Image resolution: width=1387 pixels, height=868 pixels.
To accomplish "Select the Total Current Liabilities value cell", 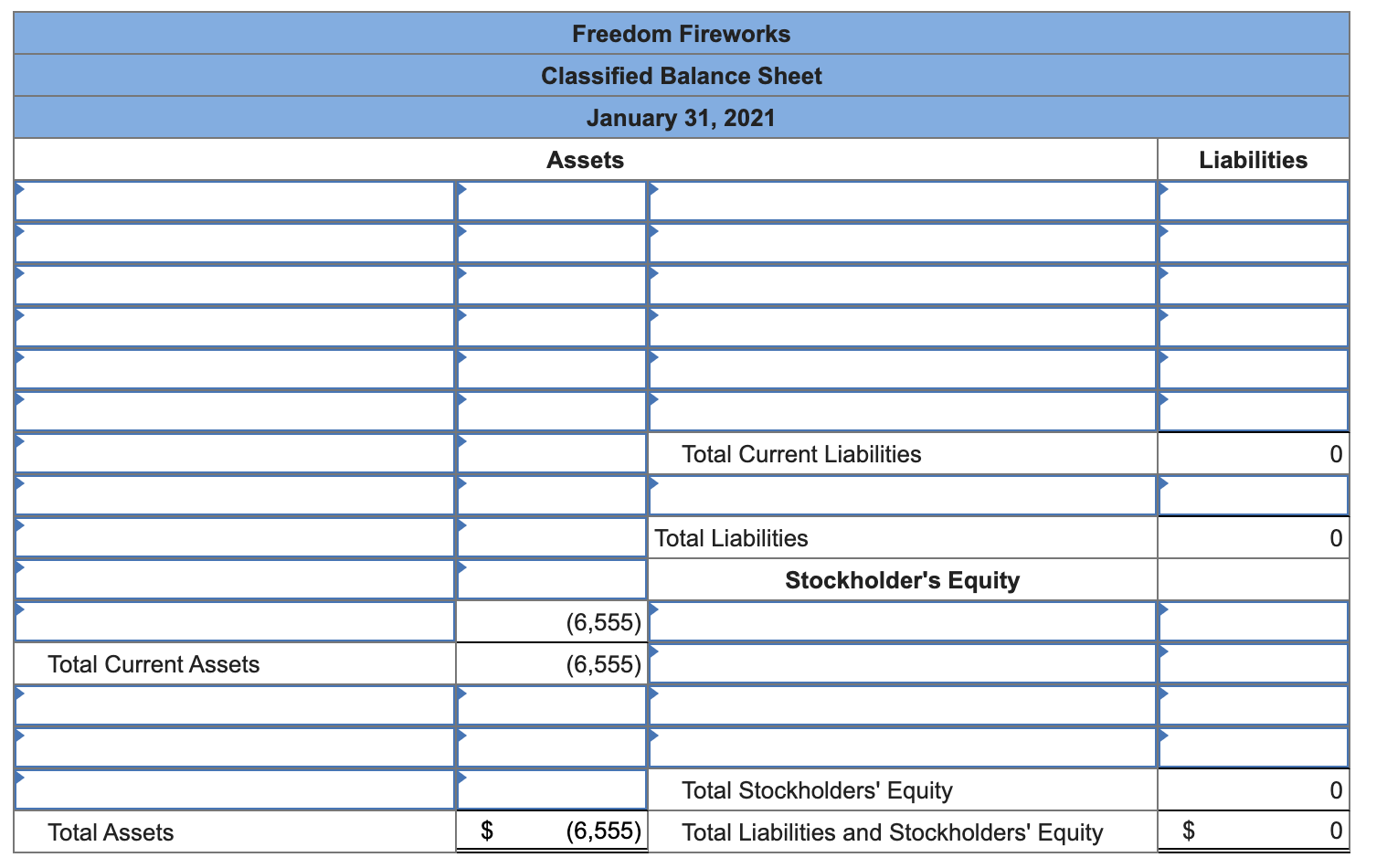I will [x=1254, y=454].
